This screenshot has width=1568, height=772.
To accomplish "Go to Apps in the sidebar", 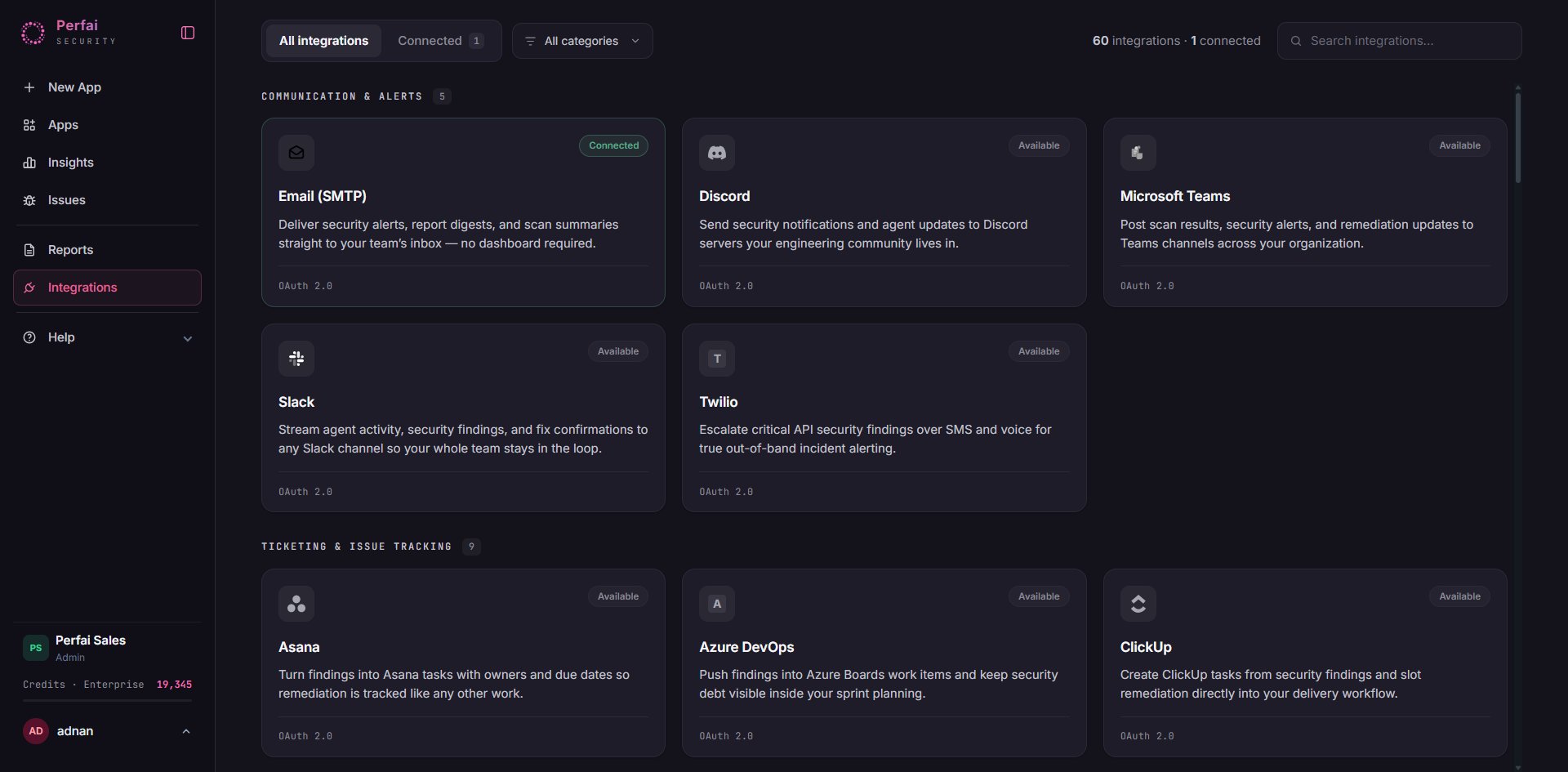I will pyautogui.click(x=107, y=125).
